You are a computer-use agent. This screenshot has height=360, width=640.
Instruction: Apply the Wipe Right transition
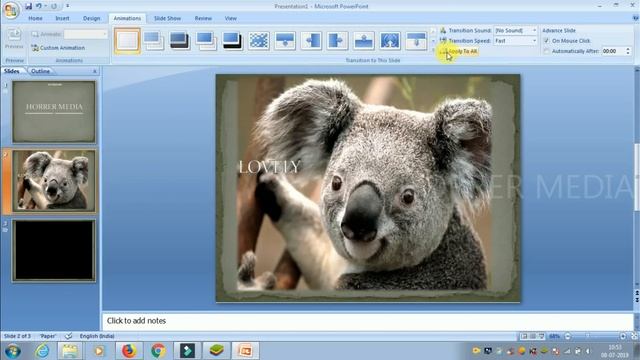[337, 41]
